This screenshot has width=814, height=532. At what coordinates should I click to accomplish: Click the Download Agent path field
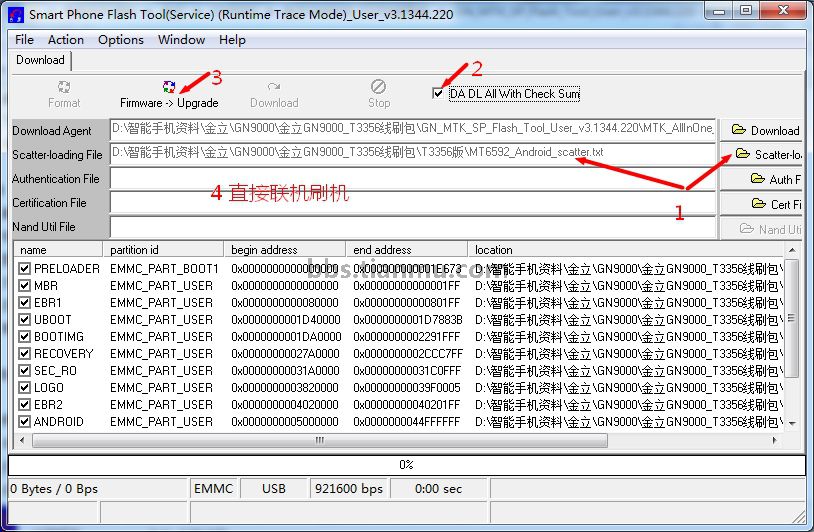click(413, 129)
